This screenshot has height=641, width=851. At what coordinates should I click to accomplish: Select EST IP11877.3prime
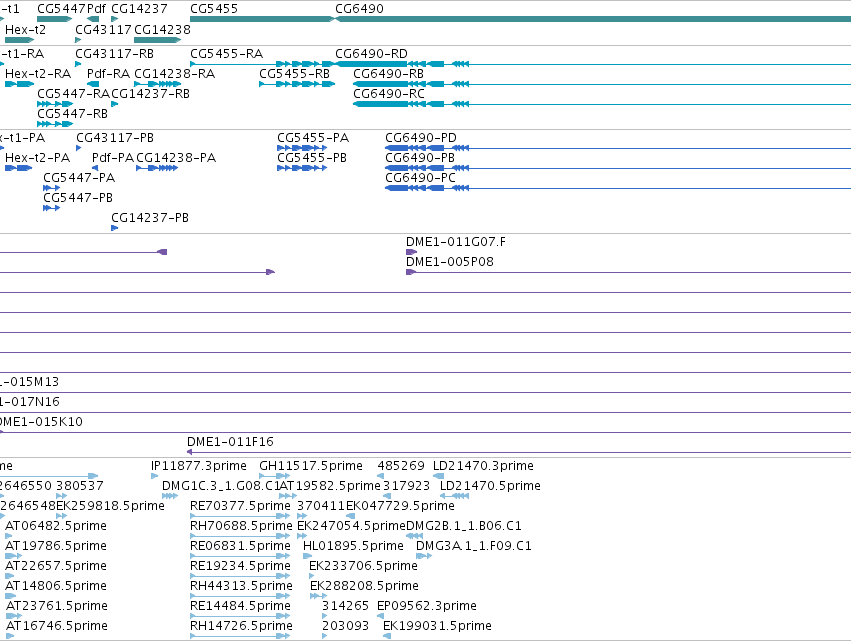point(199,466)
